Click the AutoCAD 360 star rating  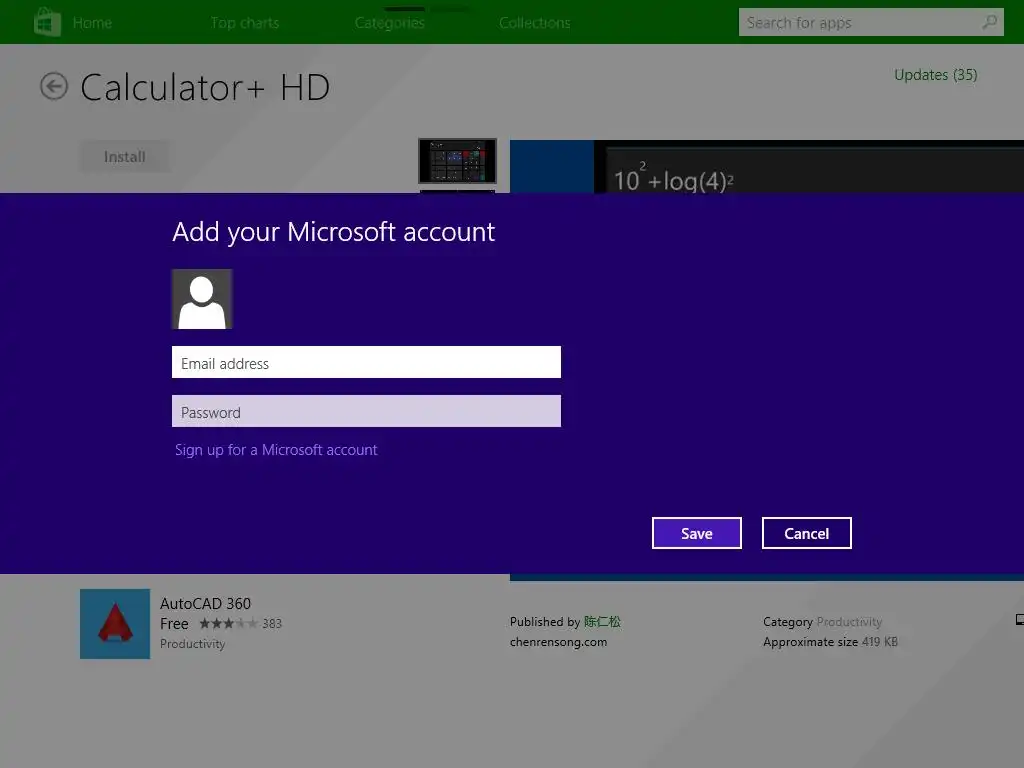tap(228, 624)
